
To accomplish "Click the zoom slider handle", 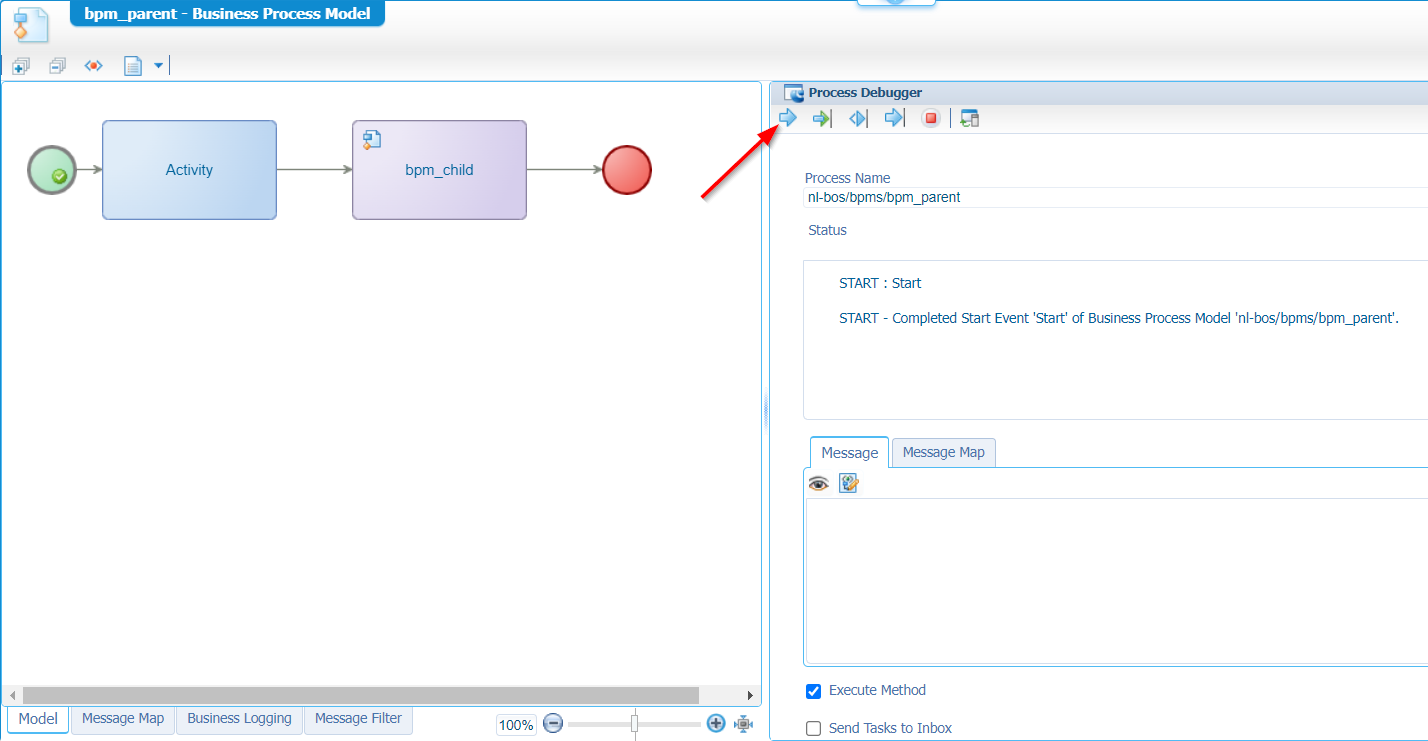I will [x=634, y=724].
